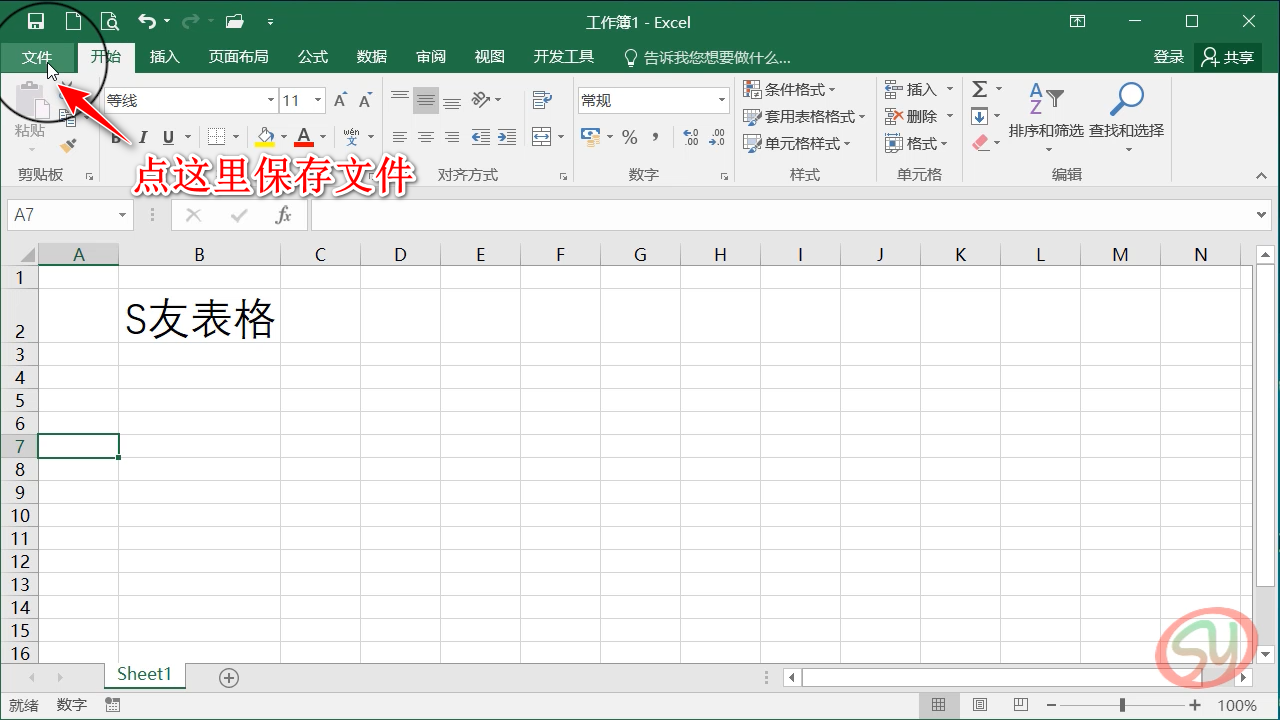The image size is (1280, 720).
Task: Click the wén phonetic guide icon
Action: [351, 137]
